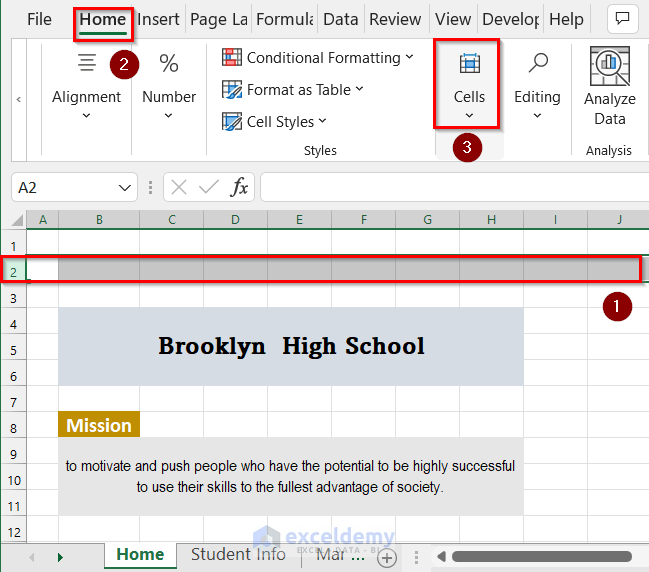This screenshot has height=572, width=649.
Task: Add a new sheet with plus icon
Action: (387, 558)
